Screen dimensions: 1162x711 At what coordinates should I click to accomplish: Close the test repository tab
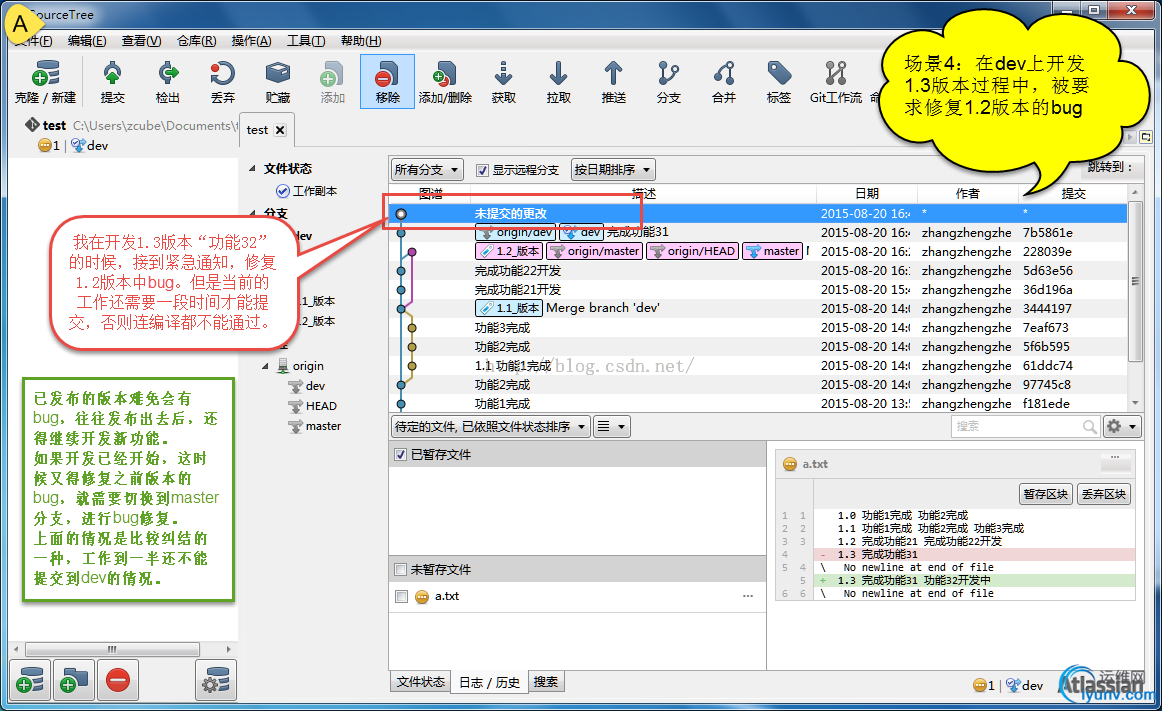[x=280, y=130]
